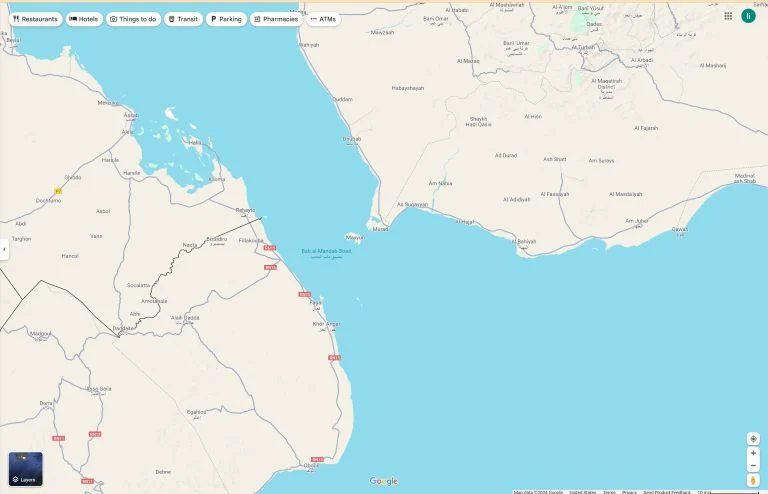Select the Hancol label
The width and height of the screenshot is (768, 494).
point(70,256)
